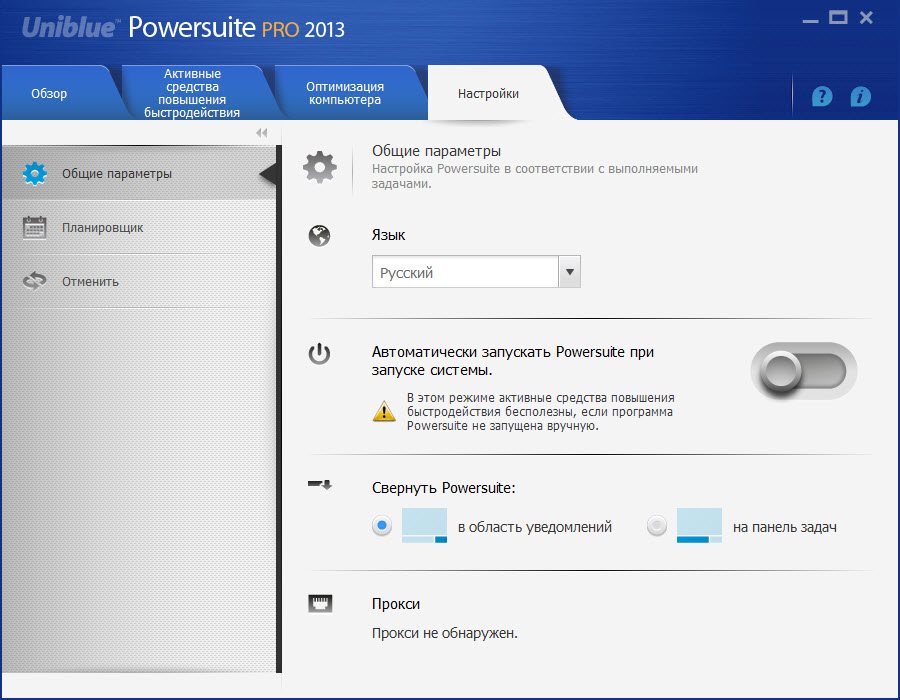Open the info "i" icon
900x700 pixels.
[x=860, y=96]
